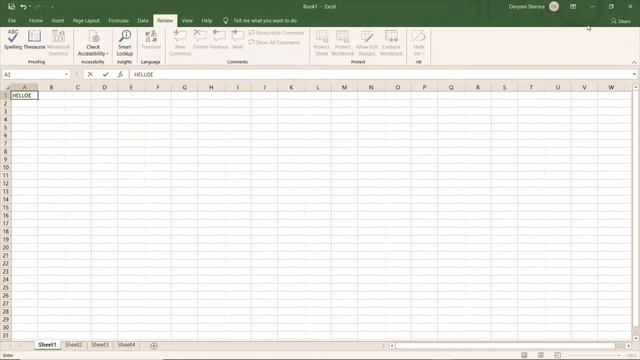Image resolution: width=640 pixels, height=360 pixels.
Task: Click Protect Sheet
Action: (322, 42)
